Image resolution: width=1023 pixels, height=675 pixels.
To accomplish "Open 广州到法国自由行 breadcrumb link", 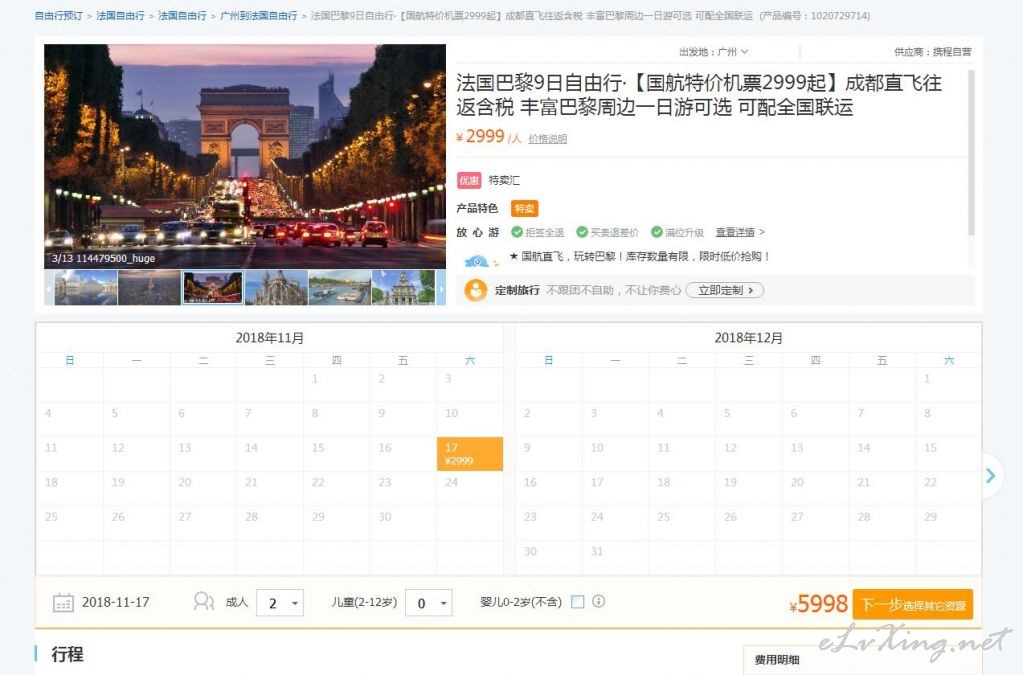I will click(258, 16).
